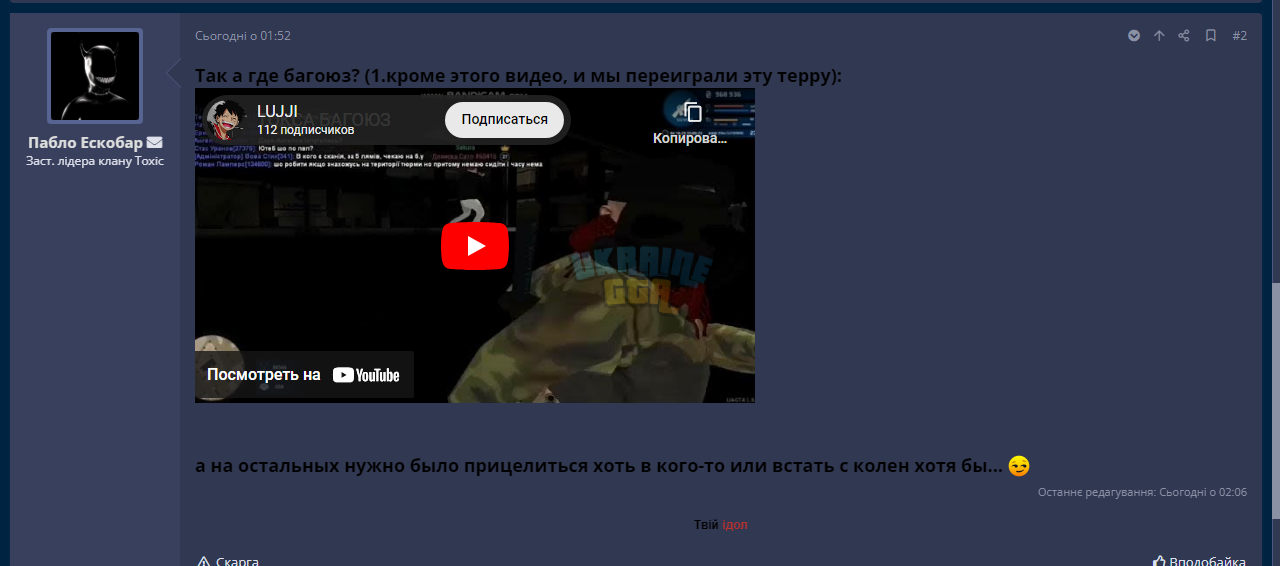Subscribe to LUJJI channel via Подписаться
This screenshot has height=566, width=1280.
click(x=504, y=120)
